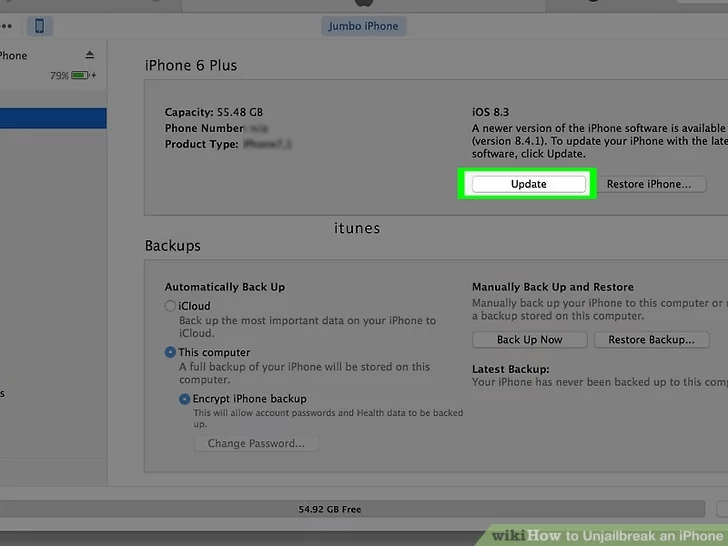Image resolution: width=728 pixels, height=546 pixels.
Task: Click the iPhone device name in sidebar
Action: coord(14,56)
